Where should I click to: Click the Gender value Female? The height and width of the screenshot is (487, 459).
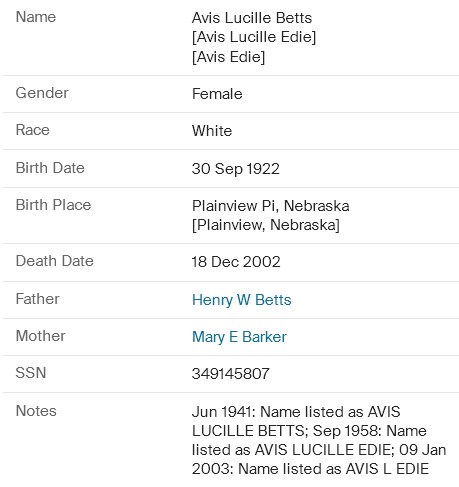click(x=217, y=94)
